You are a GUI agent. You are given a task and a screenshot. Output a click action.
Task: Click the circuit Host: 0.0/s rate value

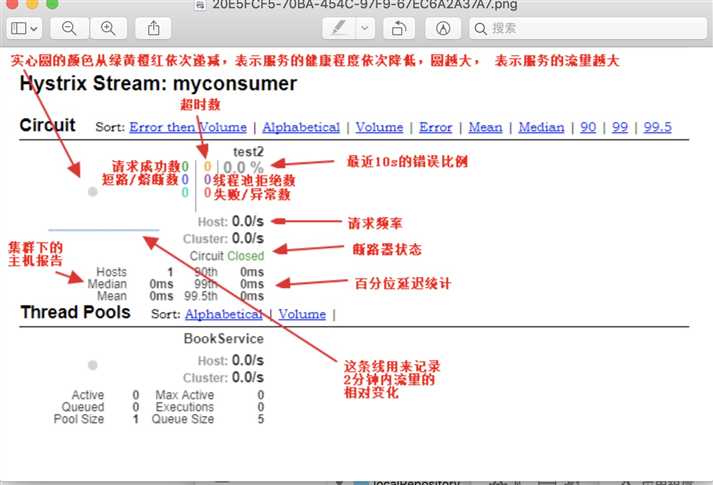[248, 221]
